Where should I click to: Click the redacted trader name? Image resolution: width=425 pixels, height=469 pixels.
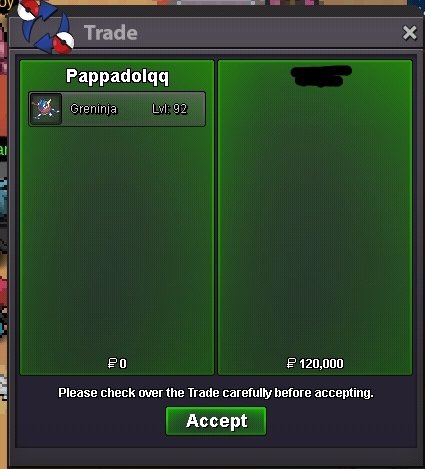[x=321, y=76]
